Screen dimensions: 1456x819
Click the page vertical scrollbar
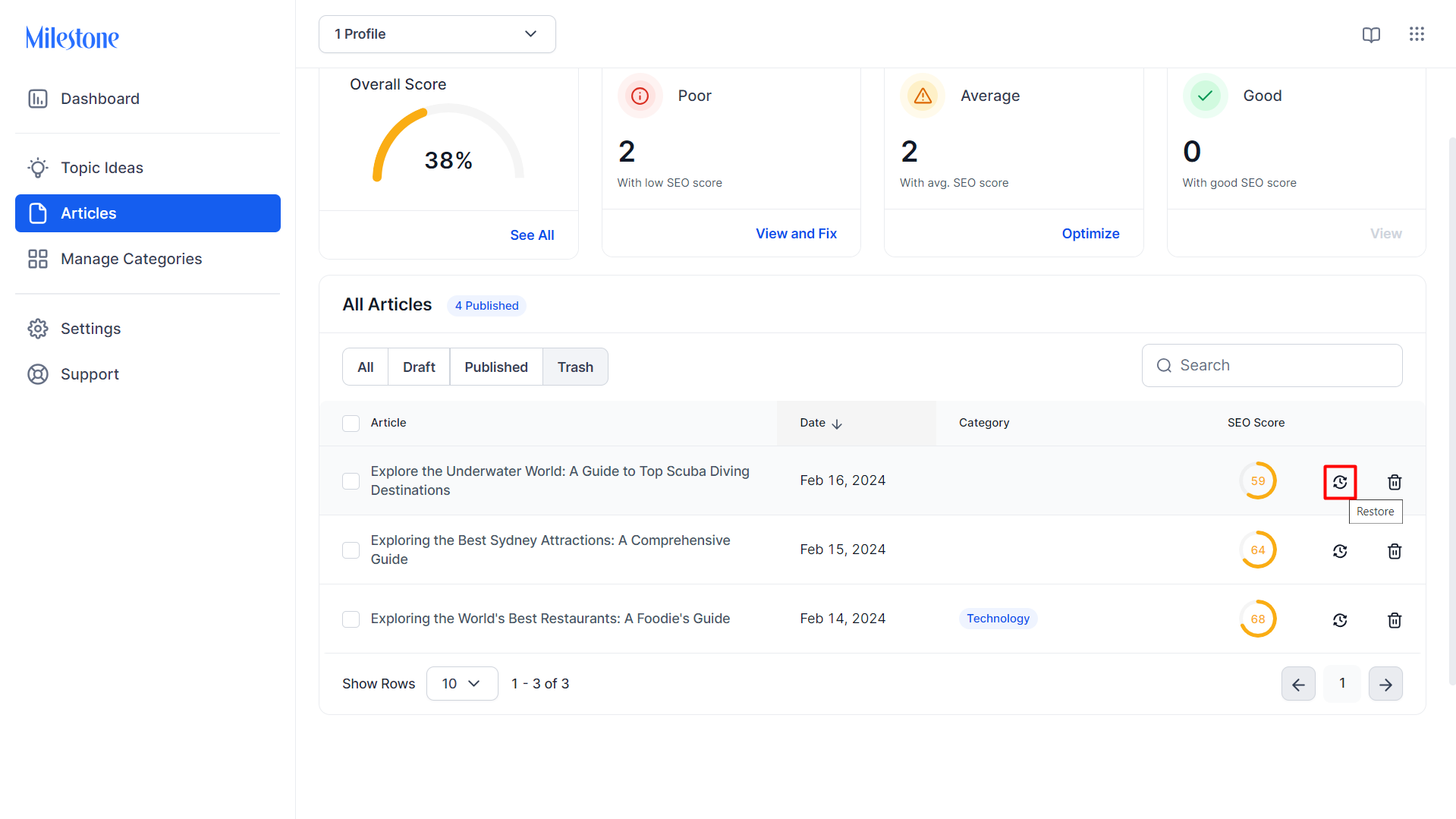tap(1451, 410)
